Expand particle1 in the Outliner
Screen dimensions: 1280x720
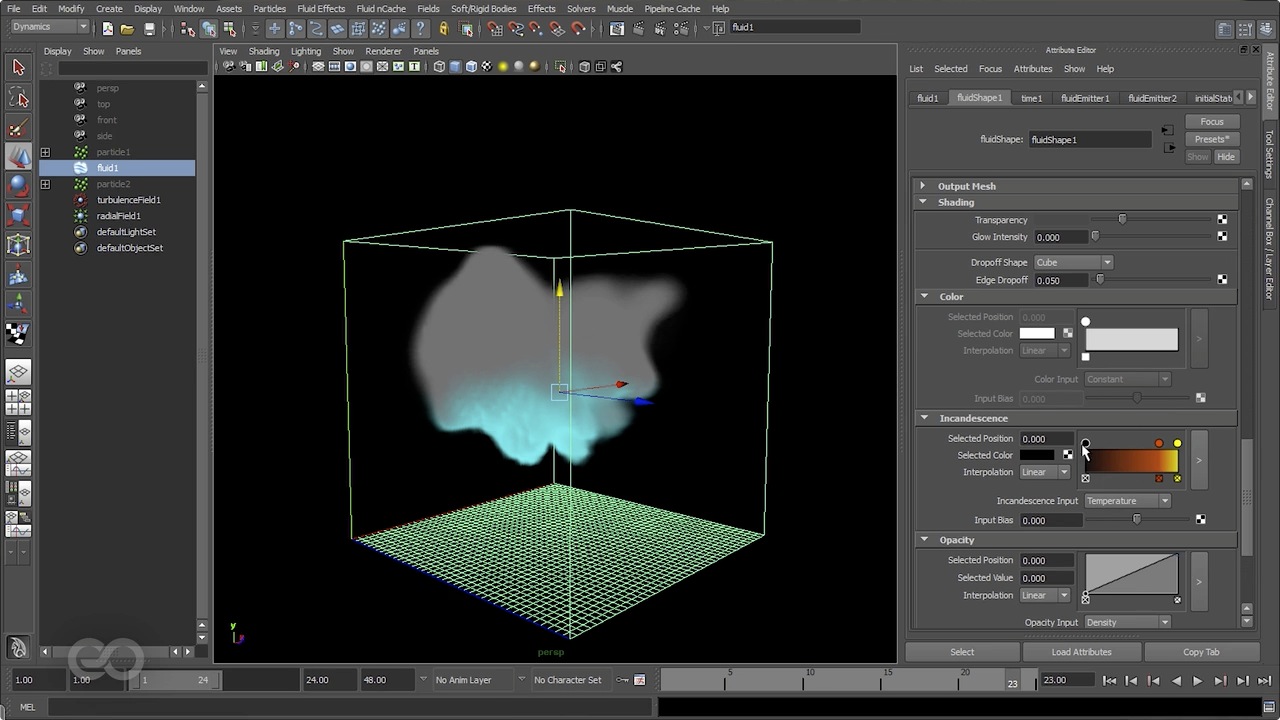pos(45,152)
